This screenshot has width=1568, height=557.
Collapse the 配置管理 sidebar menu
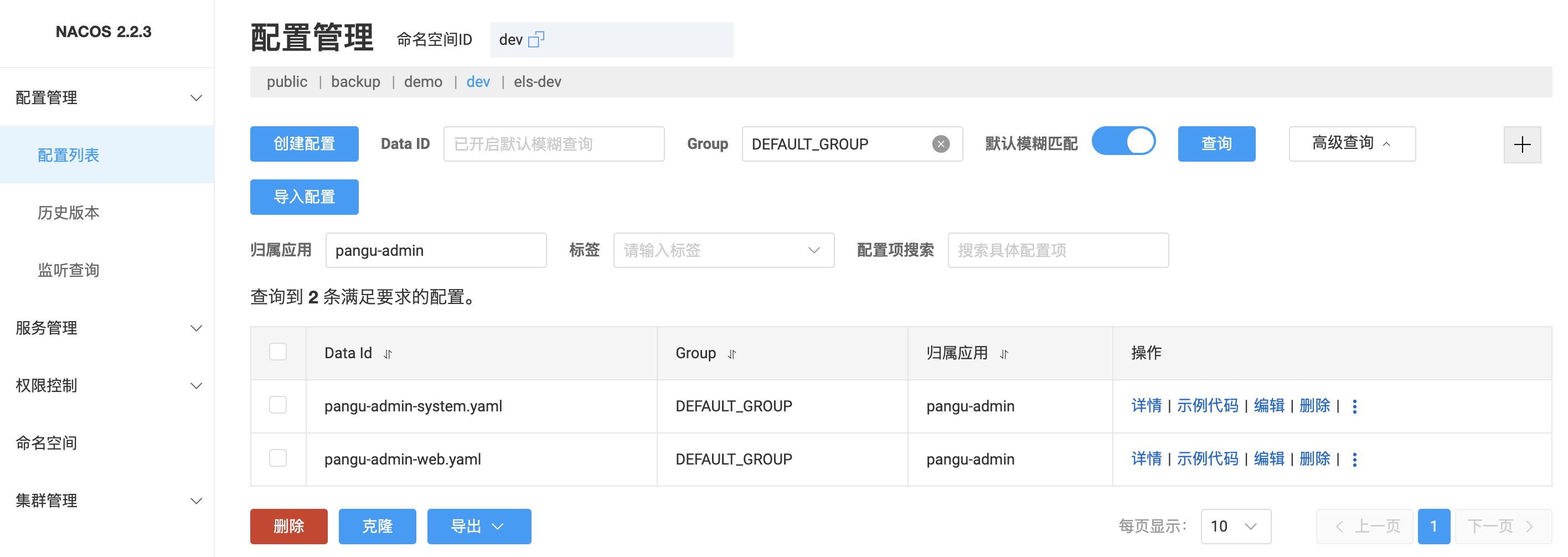coord(107,97)
